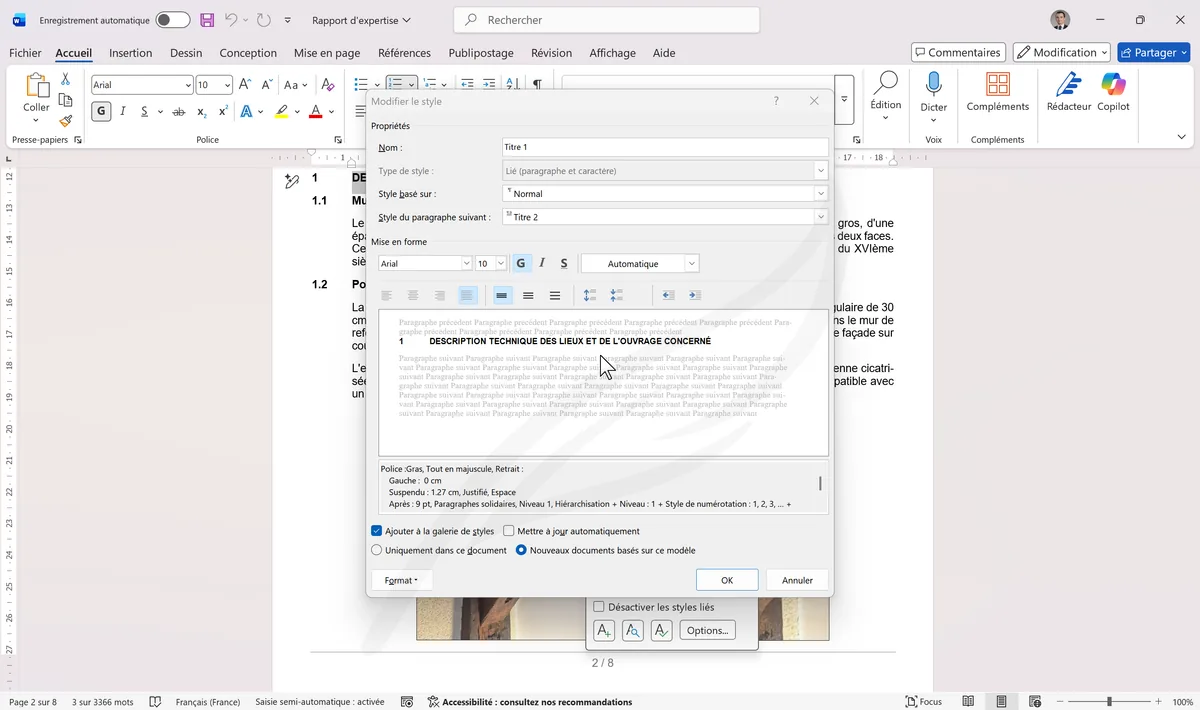The width and height of the screenshot is (1200, 710).
Task: Click the italic button in Mise en forme
Action: [542, 263]
